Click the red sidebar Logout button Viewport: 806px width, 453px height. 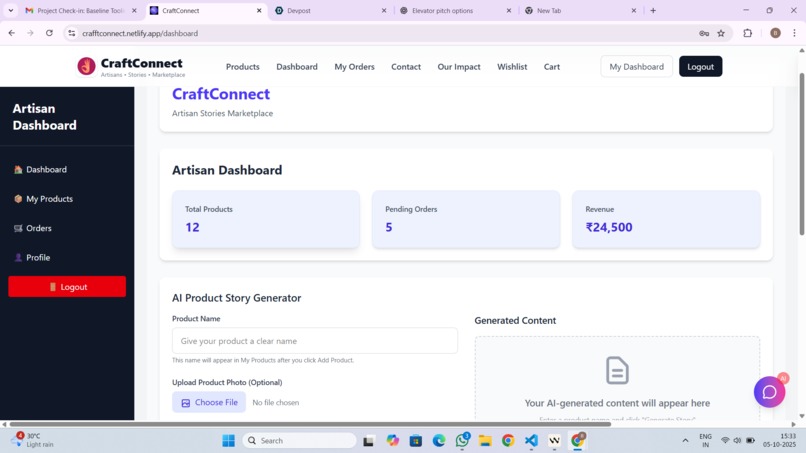click(x=67, y=286)
